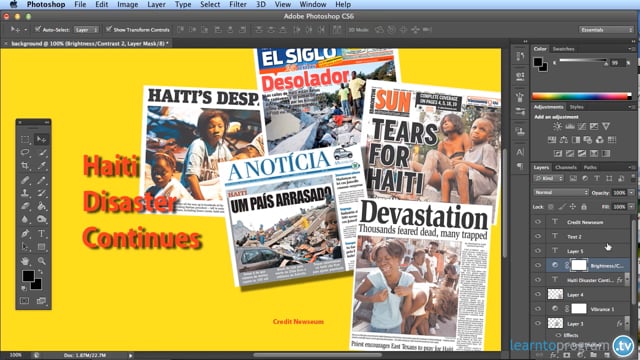Open the Apple menu
This screenshot has width=640, height=360.
click(13, 4)
